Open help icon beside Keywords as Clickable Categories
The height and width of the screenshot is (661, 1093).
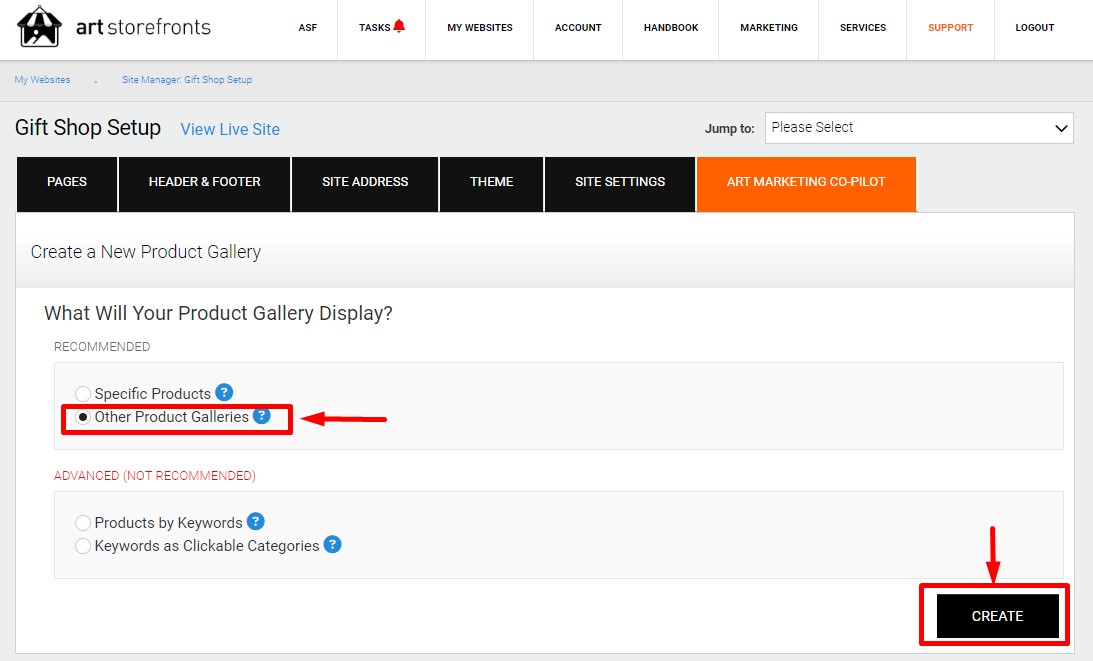(331, 544)
